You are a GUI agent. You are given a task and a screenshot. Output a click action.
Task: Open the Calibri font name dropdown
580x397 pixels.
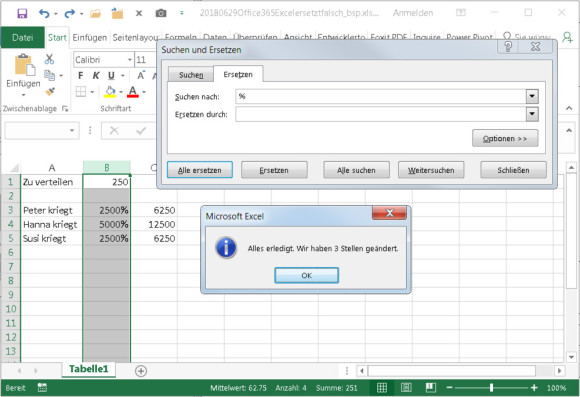click(130, 60)
